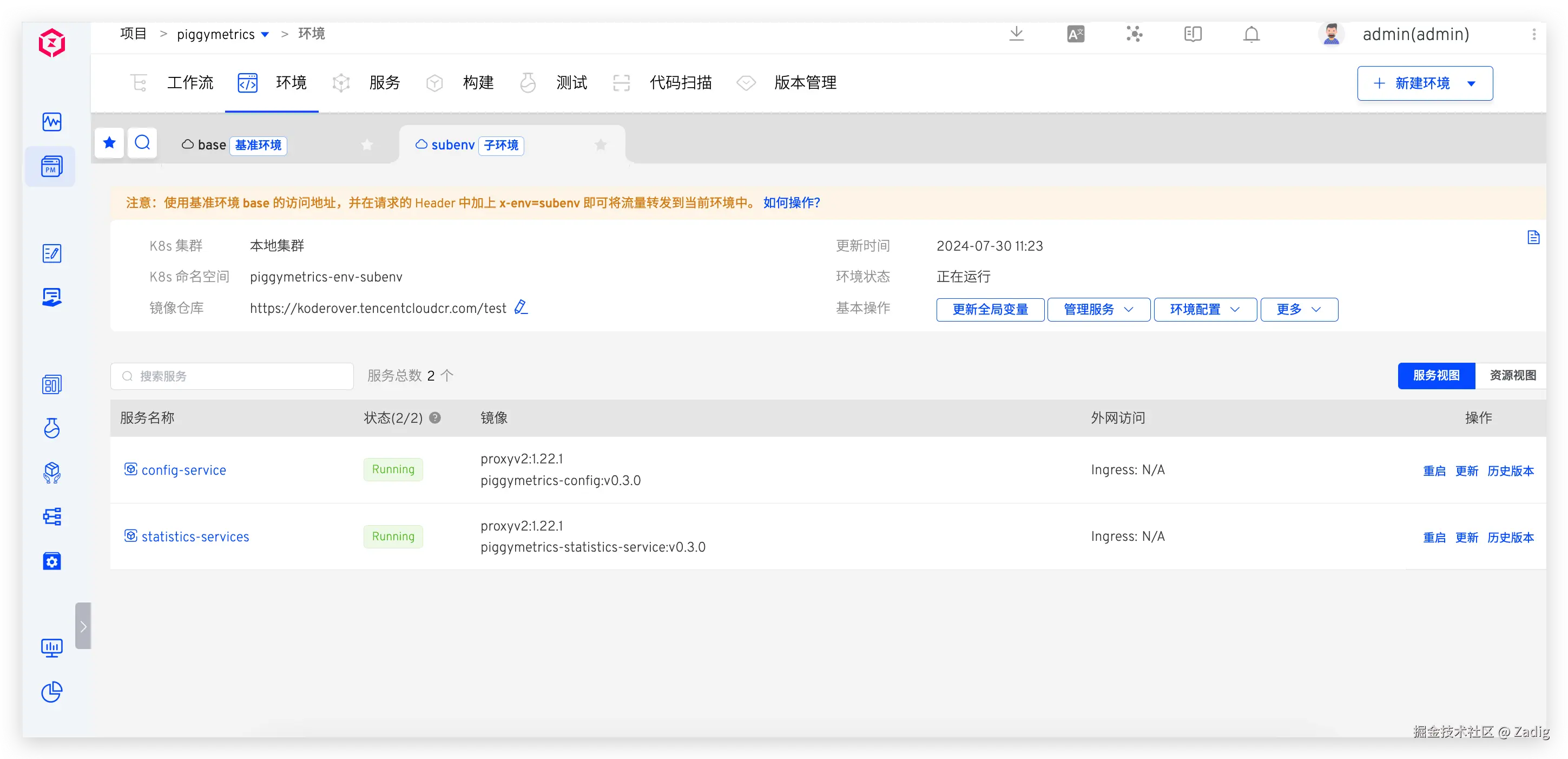Expand the collapsed sidebar handle
Screen dimensions: 1568x759
click(83, 626)
